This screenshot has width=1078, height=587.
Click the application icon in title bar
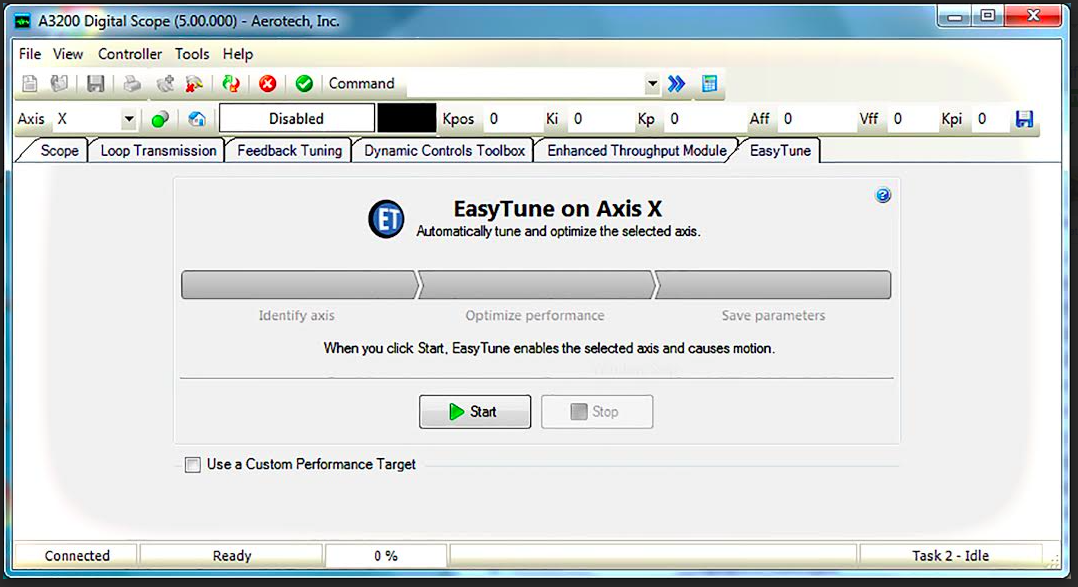pyautogui.click(x=23, y=21)
